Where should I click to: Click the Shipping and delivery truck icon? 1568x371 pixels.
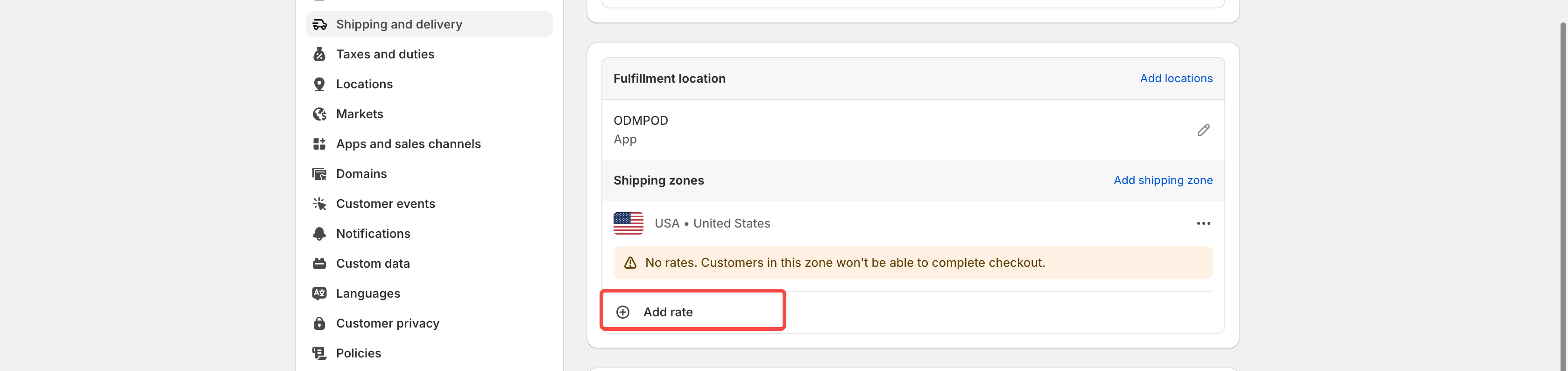pos(319,24)
